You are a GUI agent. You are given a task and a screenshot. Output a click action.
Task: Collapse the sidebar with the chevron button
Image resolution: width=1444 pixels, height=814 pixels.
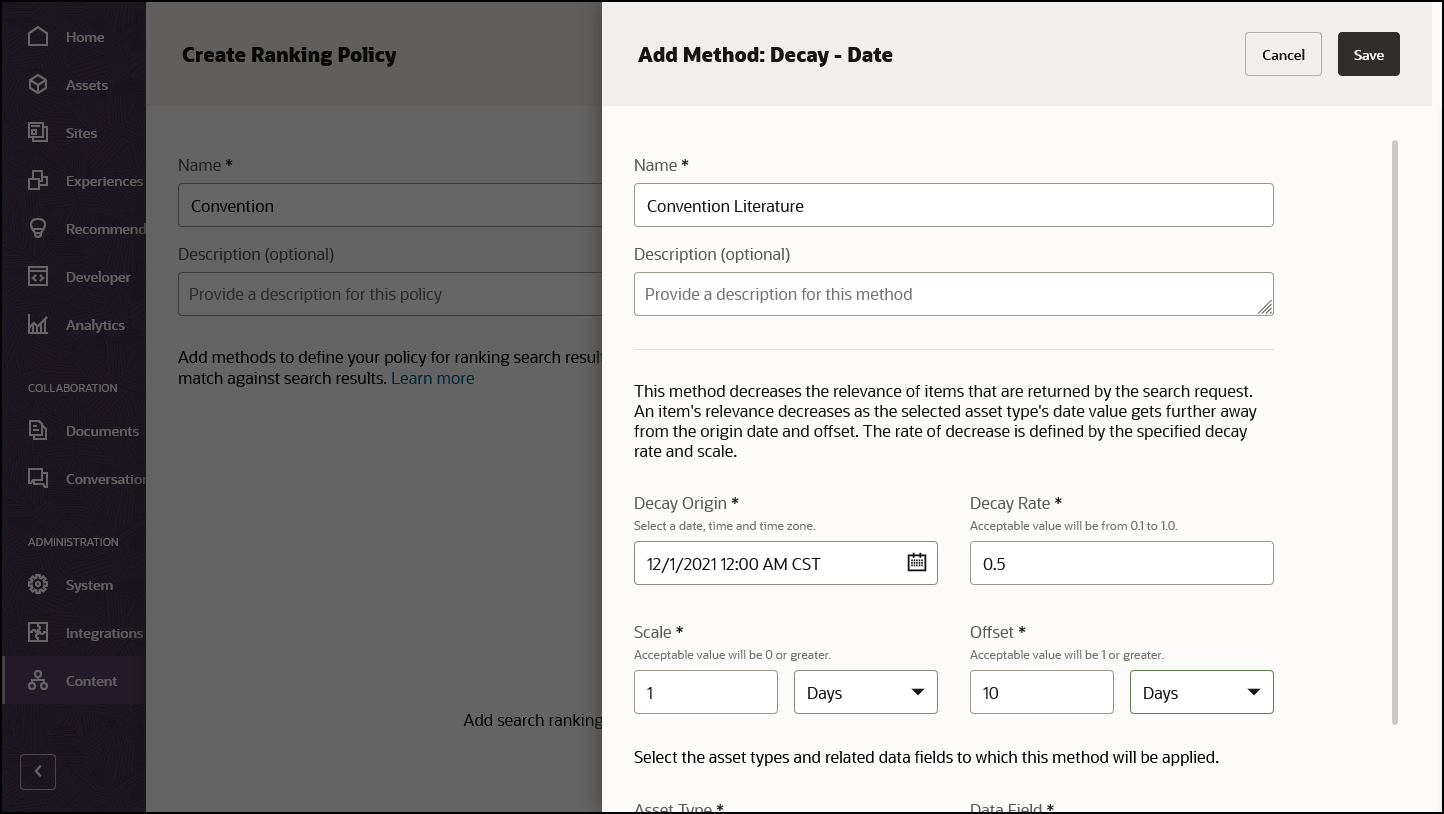coord(38,771)
